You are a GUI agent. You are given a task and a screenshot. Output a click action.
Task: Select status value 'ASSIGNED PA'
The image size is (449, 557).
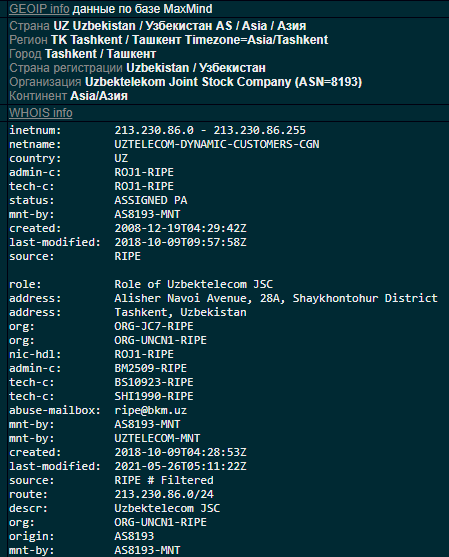151,200
